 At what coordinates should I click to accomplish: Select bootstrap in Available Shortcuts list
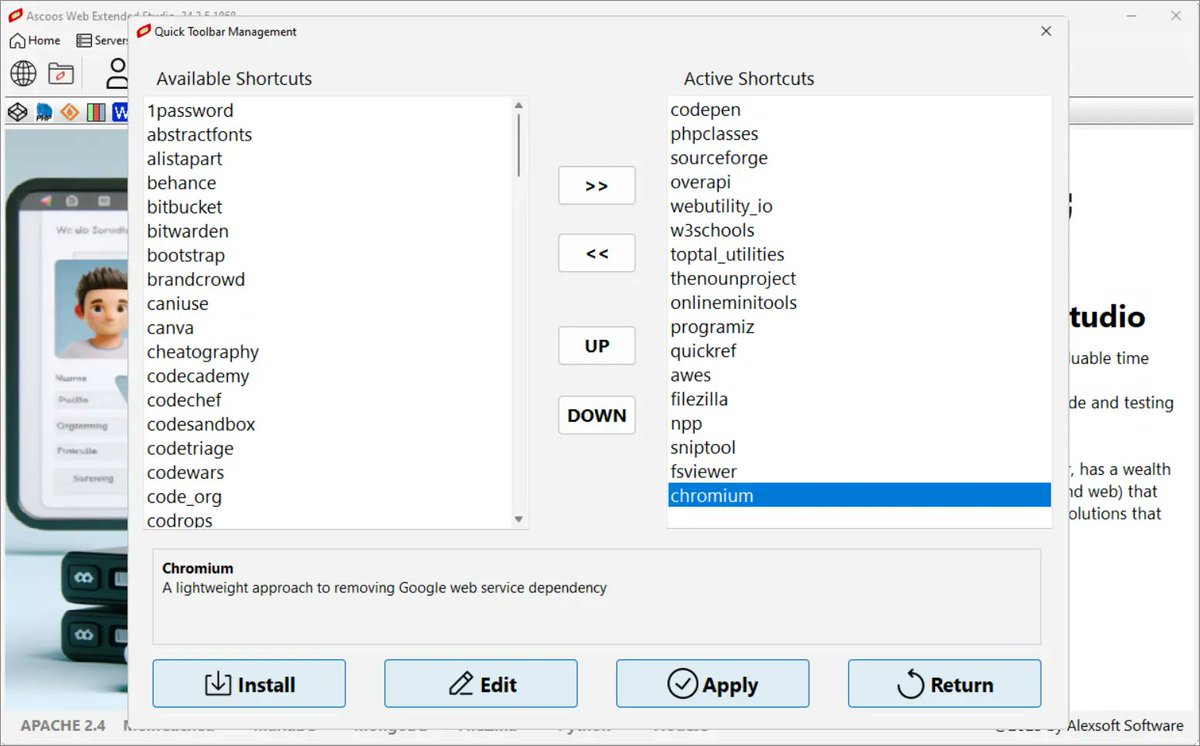(186, 255)
